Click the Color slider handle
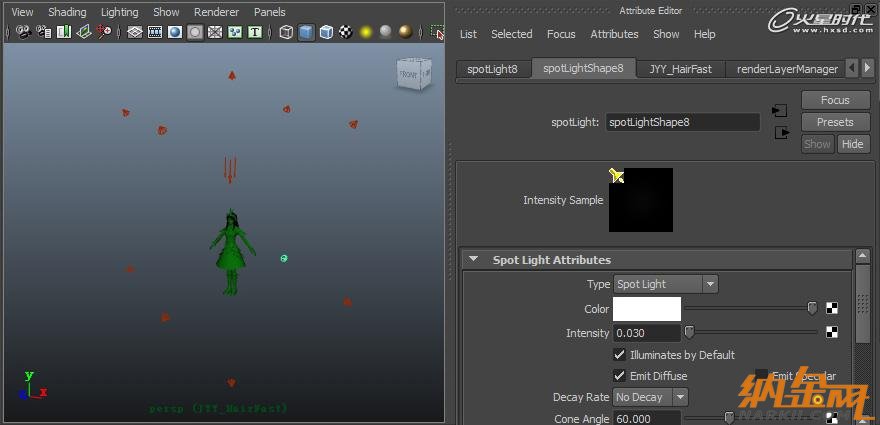 tap(812, 308)
